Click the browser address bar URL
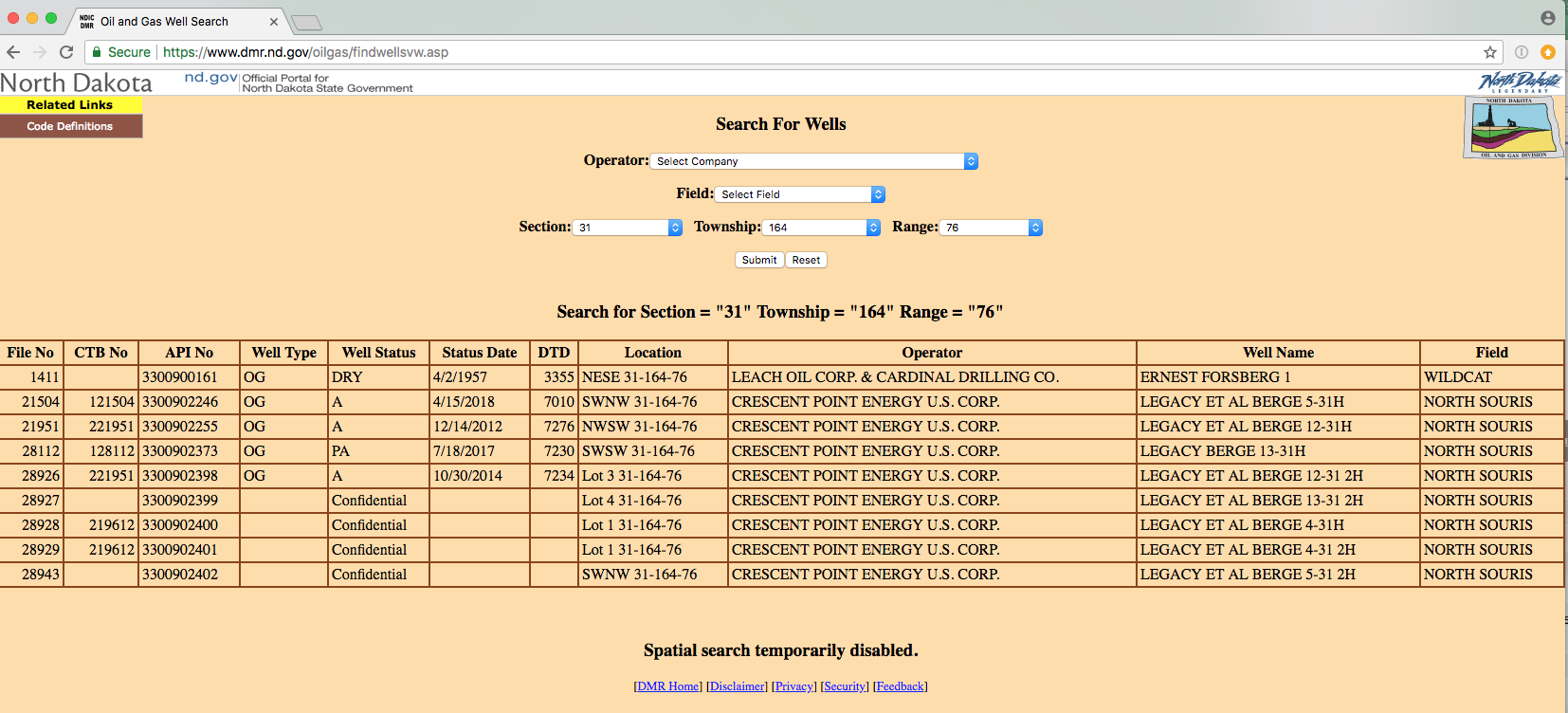Image resolution: width=1568 pixels, height=713 pixels. [x=305, y=52]
